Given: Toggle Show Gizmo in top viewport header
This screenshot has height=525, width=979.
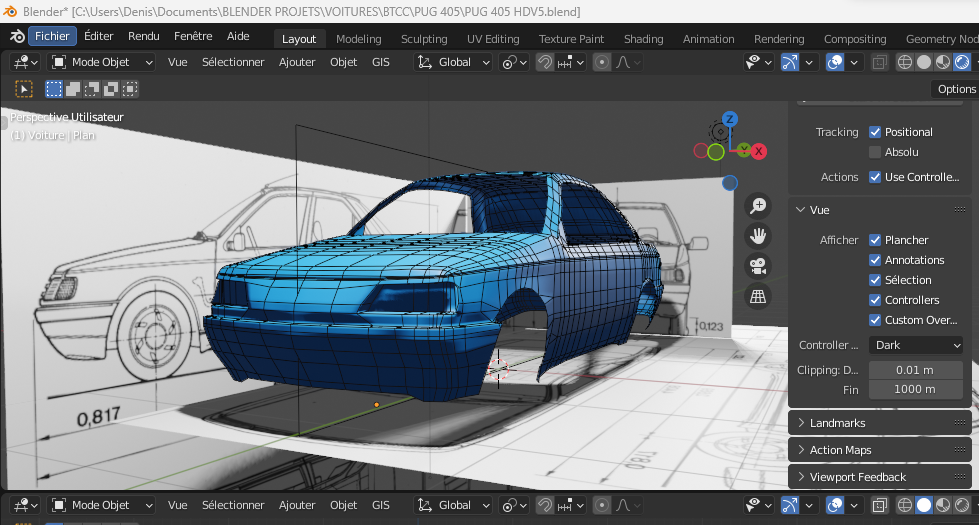Looking at the screenshot, I should (790, 62).
